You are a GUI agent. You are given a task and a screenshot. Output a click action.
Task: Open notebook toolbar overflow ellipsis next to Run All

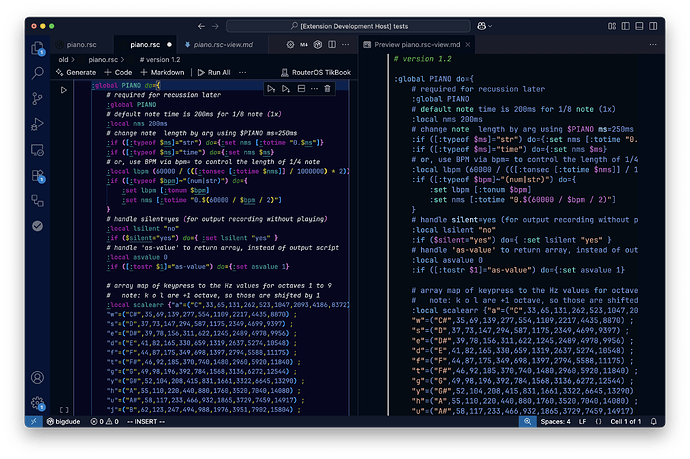click(x=242, y=73)
